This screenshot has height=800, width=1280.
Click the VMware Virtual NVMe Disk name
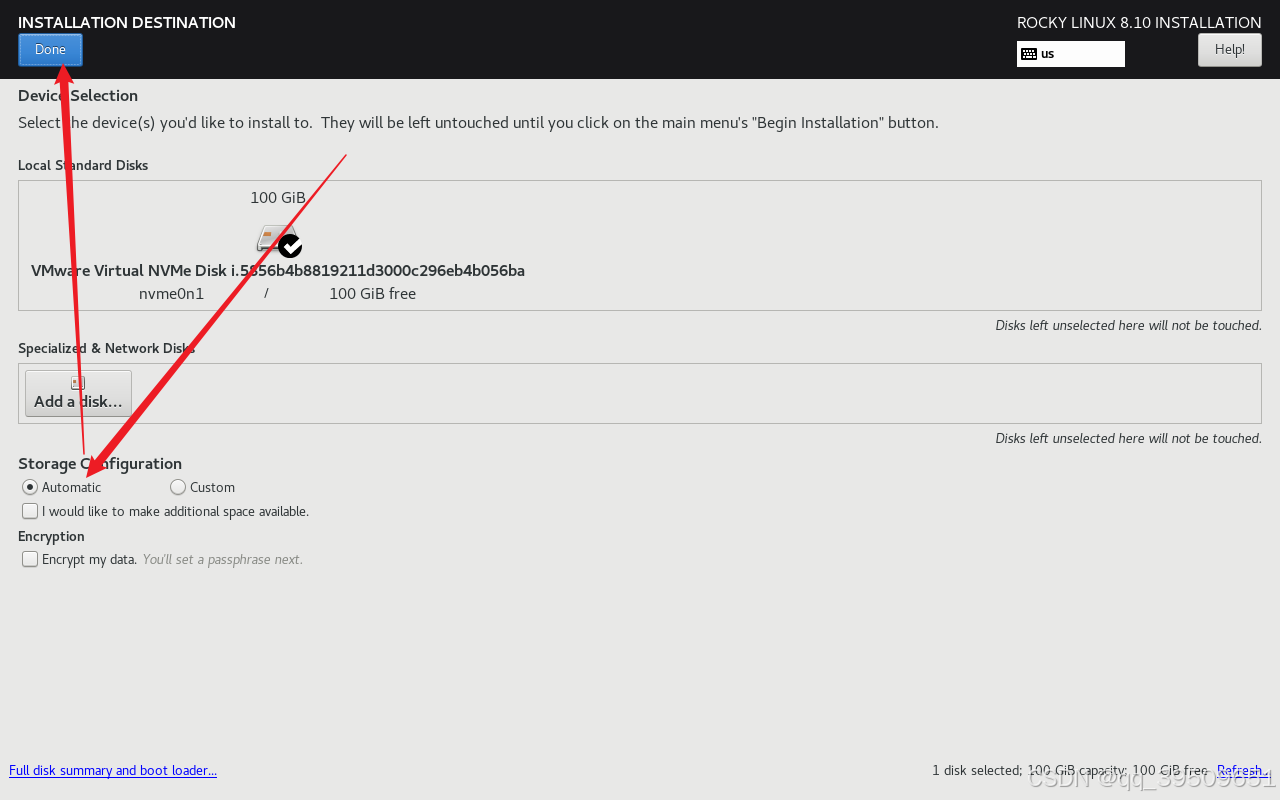click(x=278, y=271)
